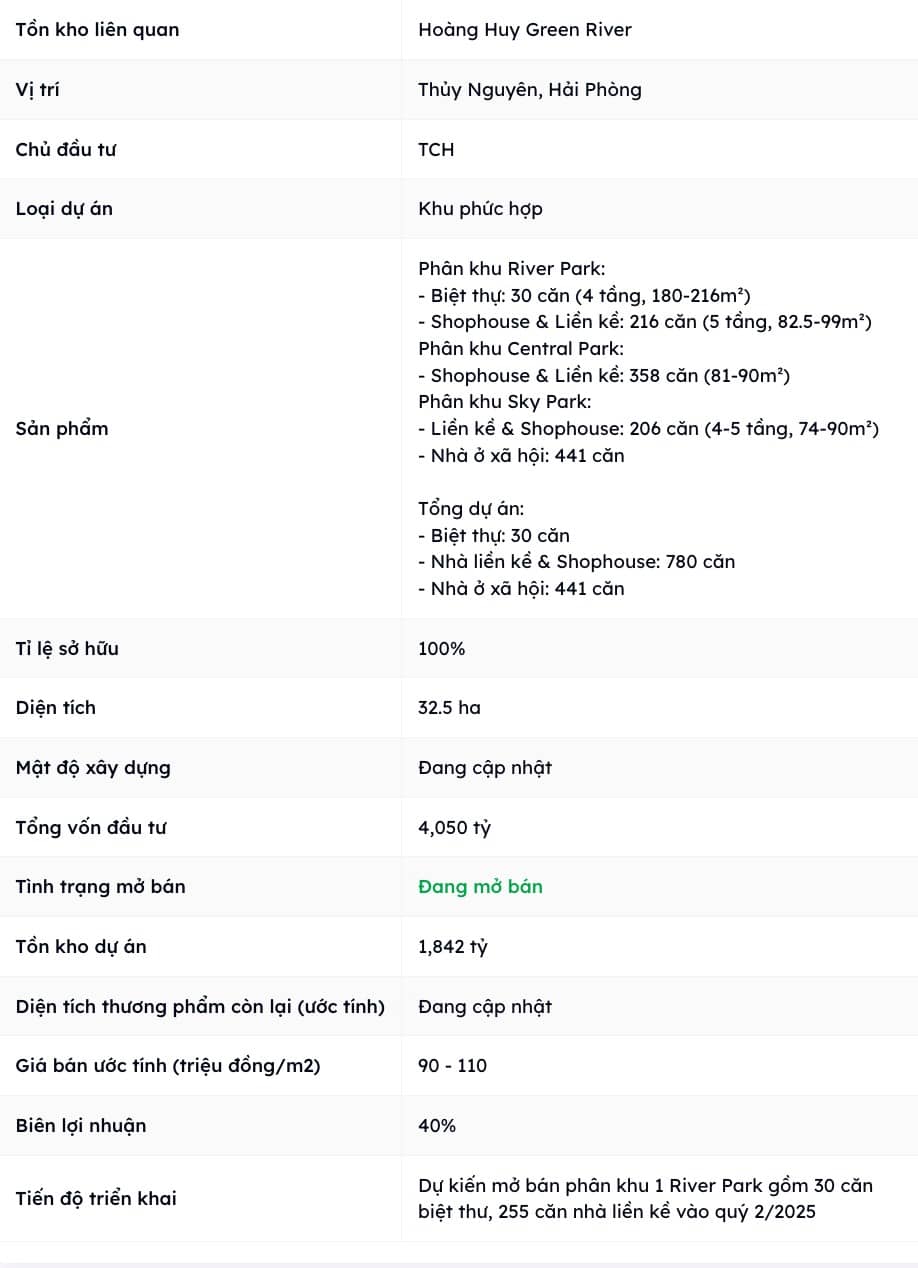Click the 'Phân khu Central Park:' heading

[x=521, y=349]
